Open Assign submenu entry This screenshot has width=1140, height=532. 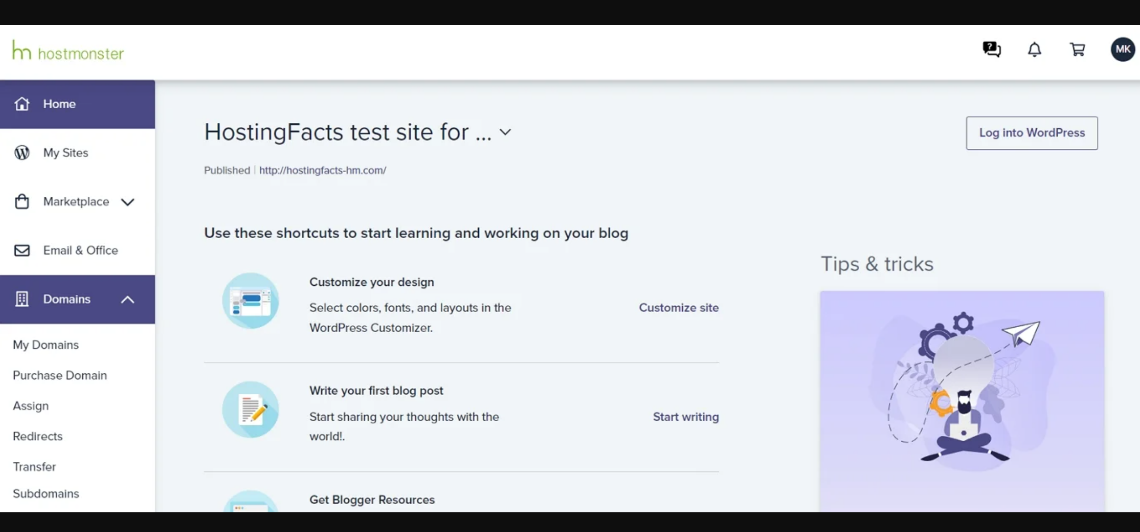tap(31, 406)
